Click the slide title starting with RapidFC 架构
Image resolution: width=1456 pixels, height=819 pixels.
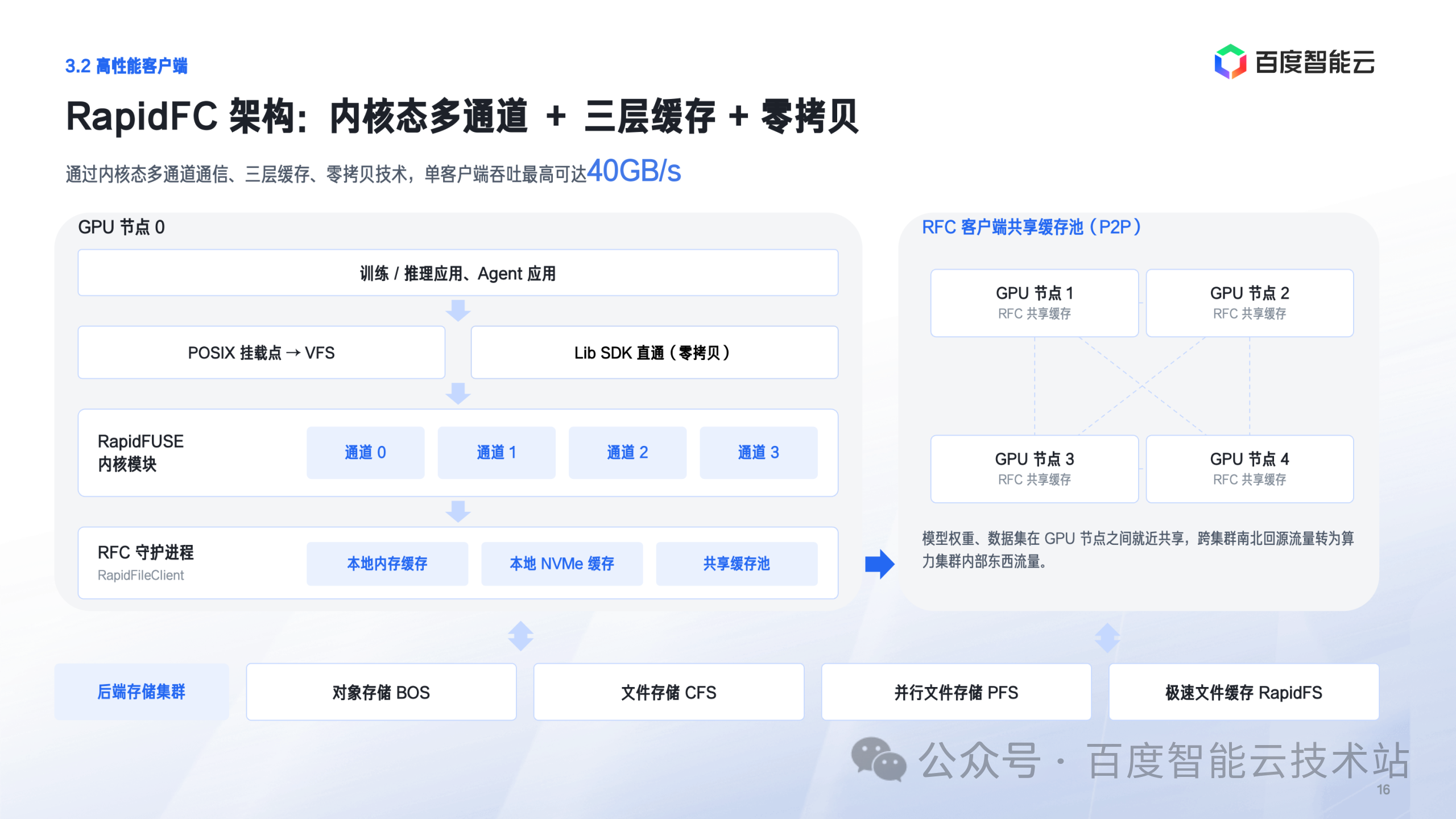click(x=462, y=116)
